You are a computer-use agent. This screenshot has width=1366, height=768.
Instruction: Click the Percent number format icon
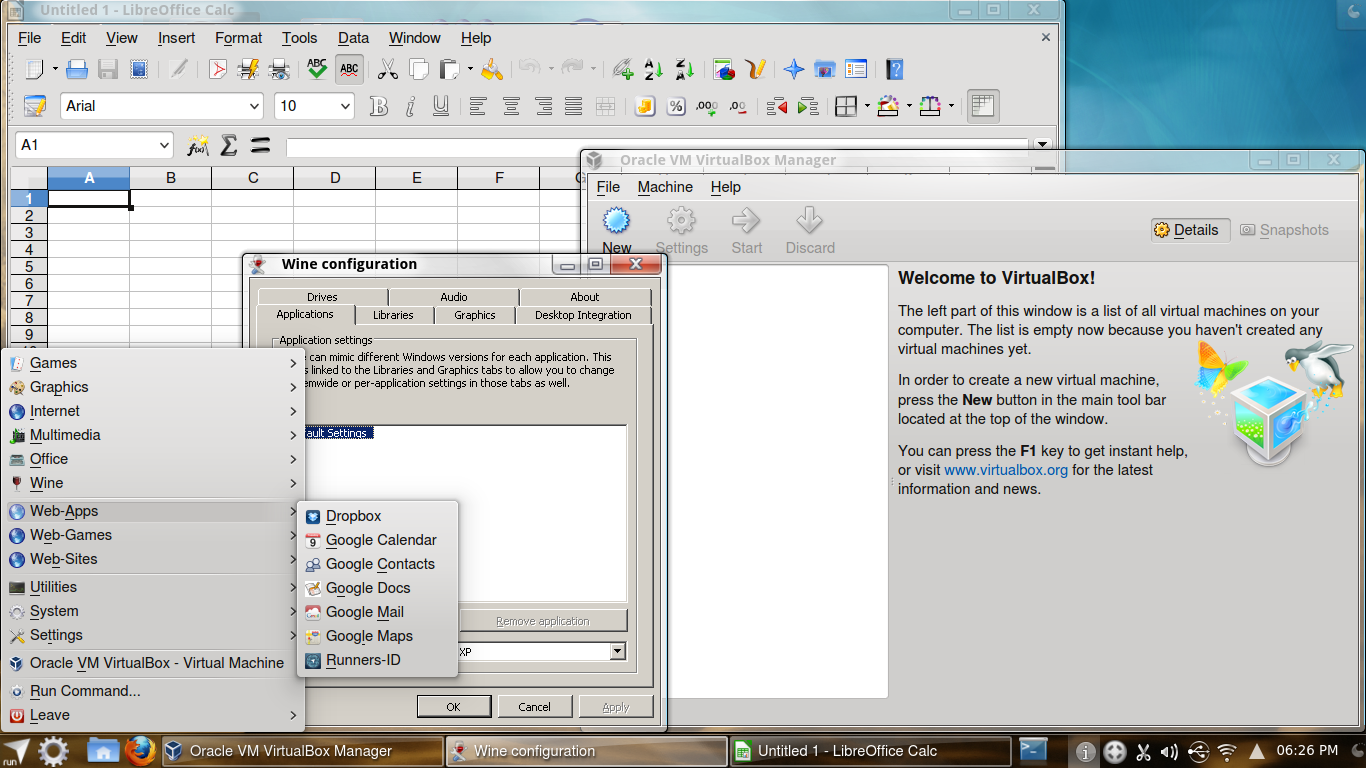[676, 106]
